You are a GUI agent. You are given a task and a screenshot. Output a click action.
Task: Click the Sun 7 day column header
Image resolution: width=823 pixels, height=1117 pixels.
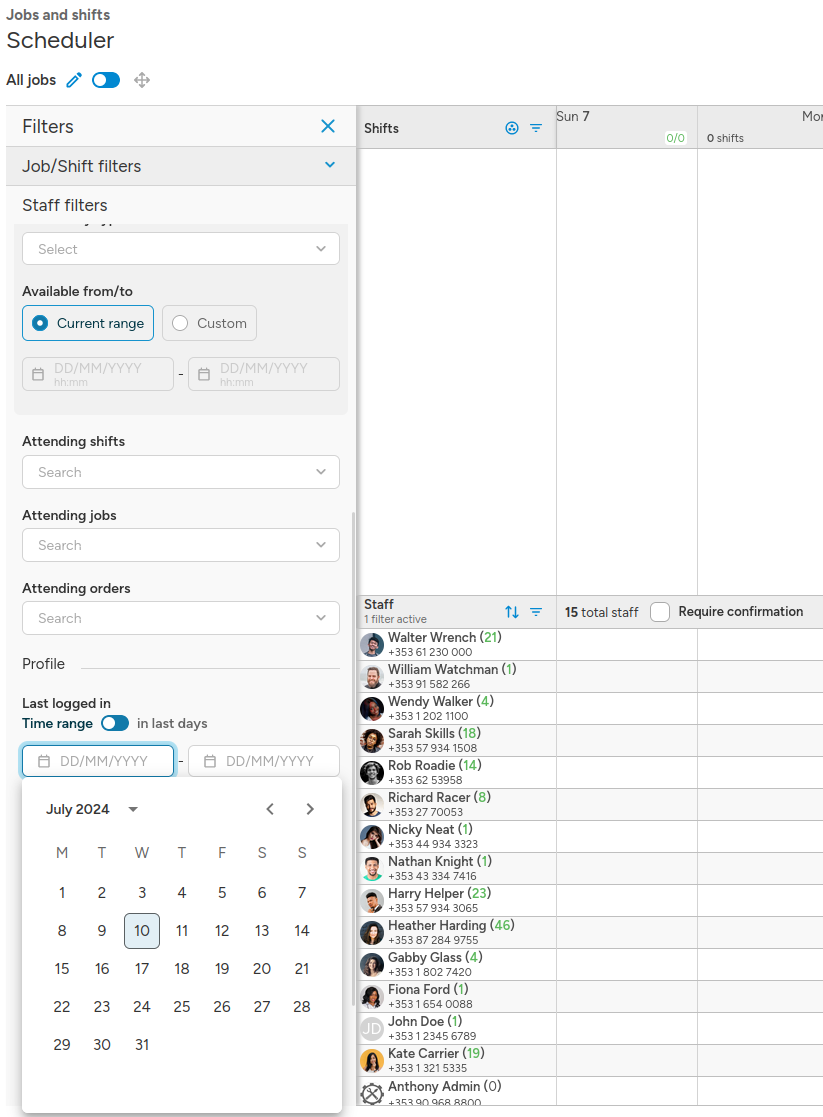tap(626, 128)
